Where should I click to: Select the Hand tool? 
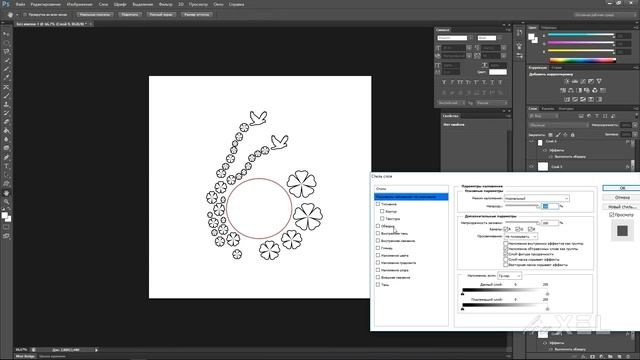6,193
